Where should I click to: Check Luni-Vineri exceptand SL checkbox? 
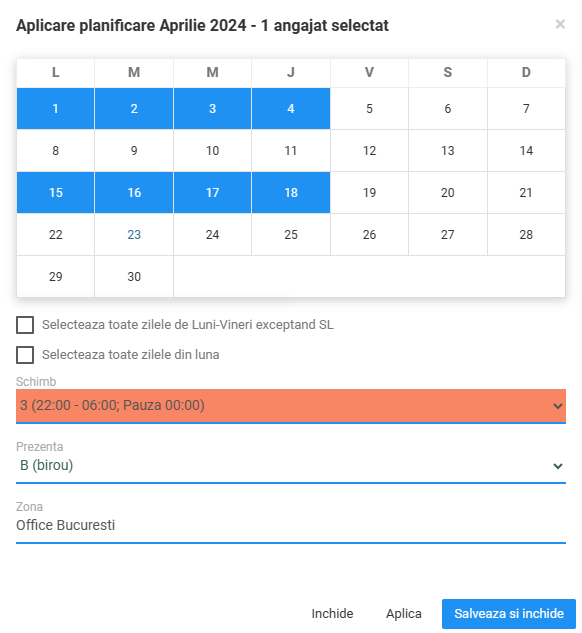(25, 325)
